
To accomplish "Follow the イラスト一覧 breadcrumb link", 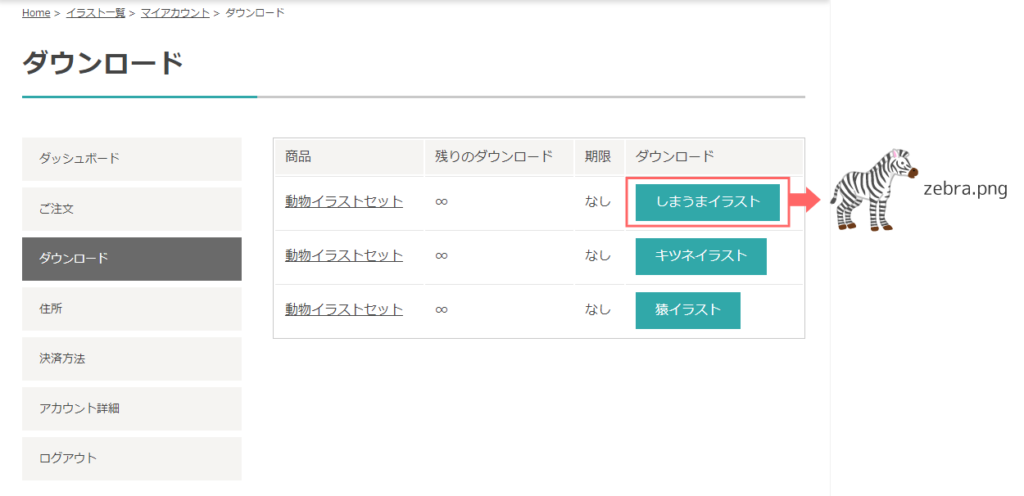I will click(x=95, y=13).
